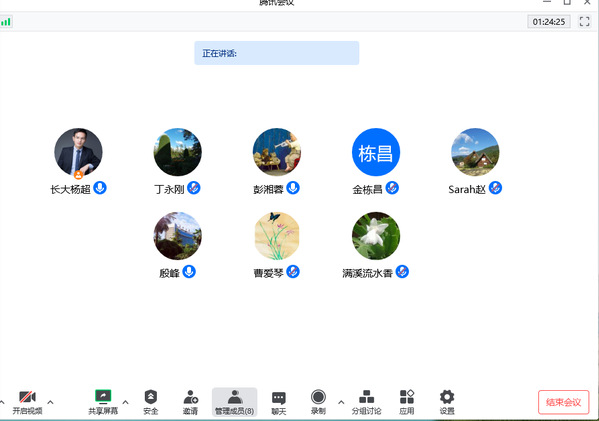Open the 安全 security shield icon
Screen dimensions: 599x421
pos(151,402)
